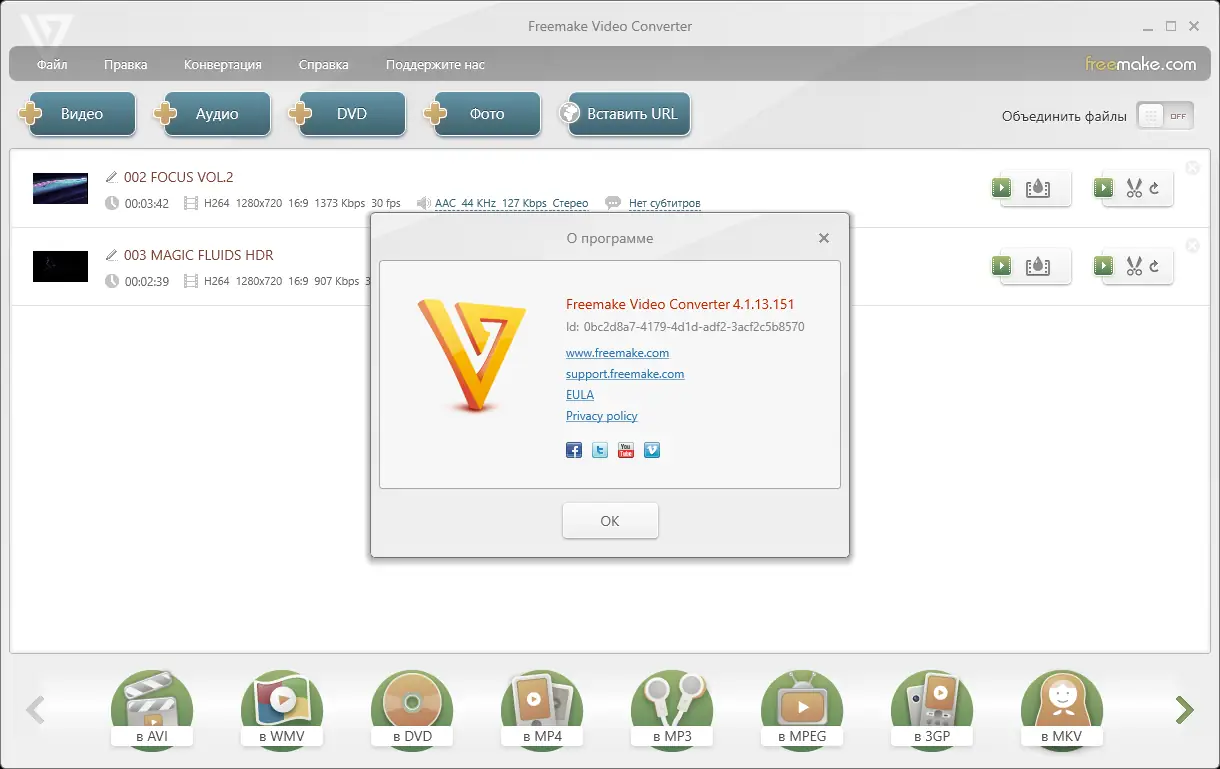Image resolution: width=1220 pixels, height=769 pixels.
Task: Convert to 3GP format
Action: pos(932,711)
